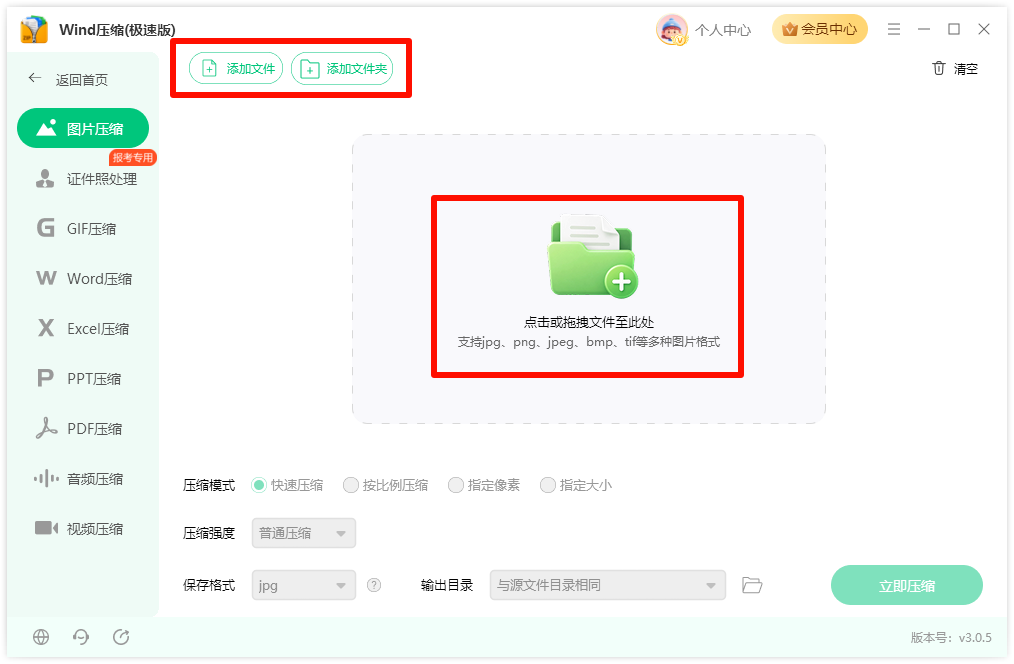This screenshot has height=664, width=1014.
Task: Select 快速压缩 compression mode
Action: point(287,485)
